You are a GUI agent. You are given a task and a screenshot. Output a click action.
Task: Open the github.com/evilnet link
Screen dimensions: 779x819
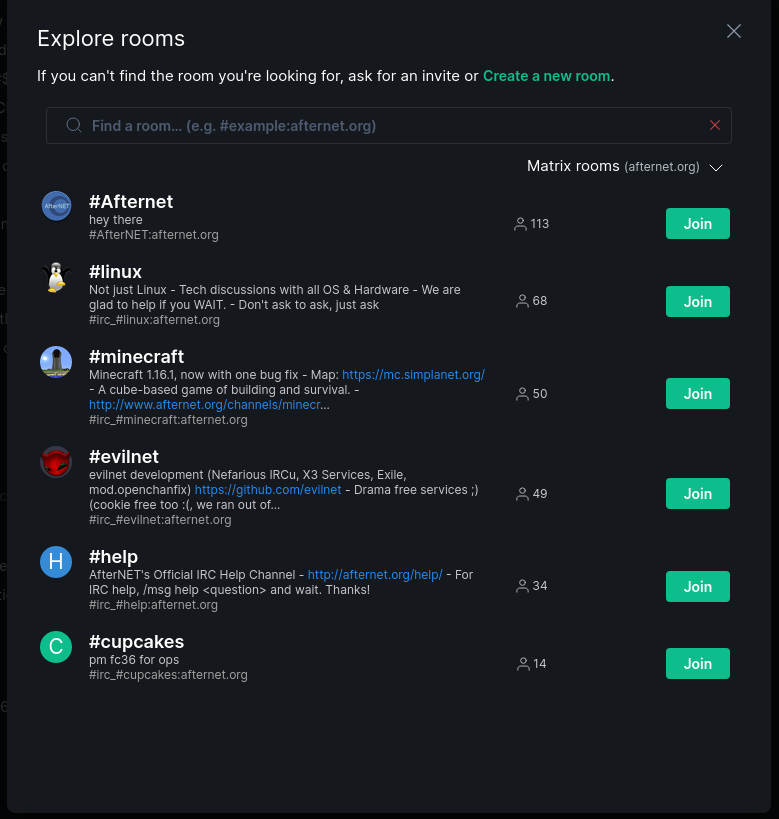268,490
